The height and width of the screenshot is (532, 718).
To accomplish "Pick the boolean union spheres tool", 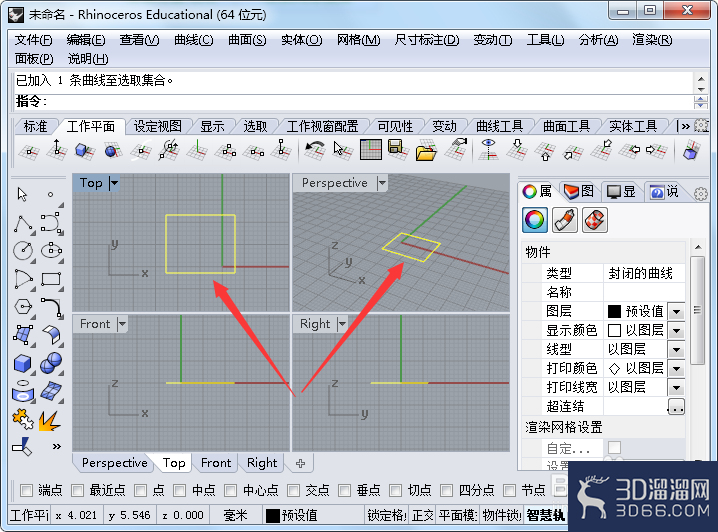I will click(51, 363).
